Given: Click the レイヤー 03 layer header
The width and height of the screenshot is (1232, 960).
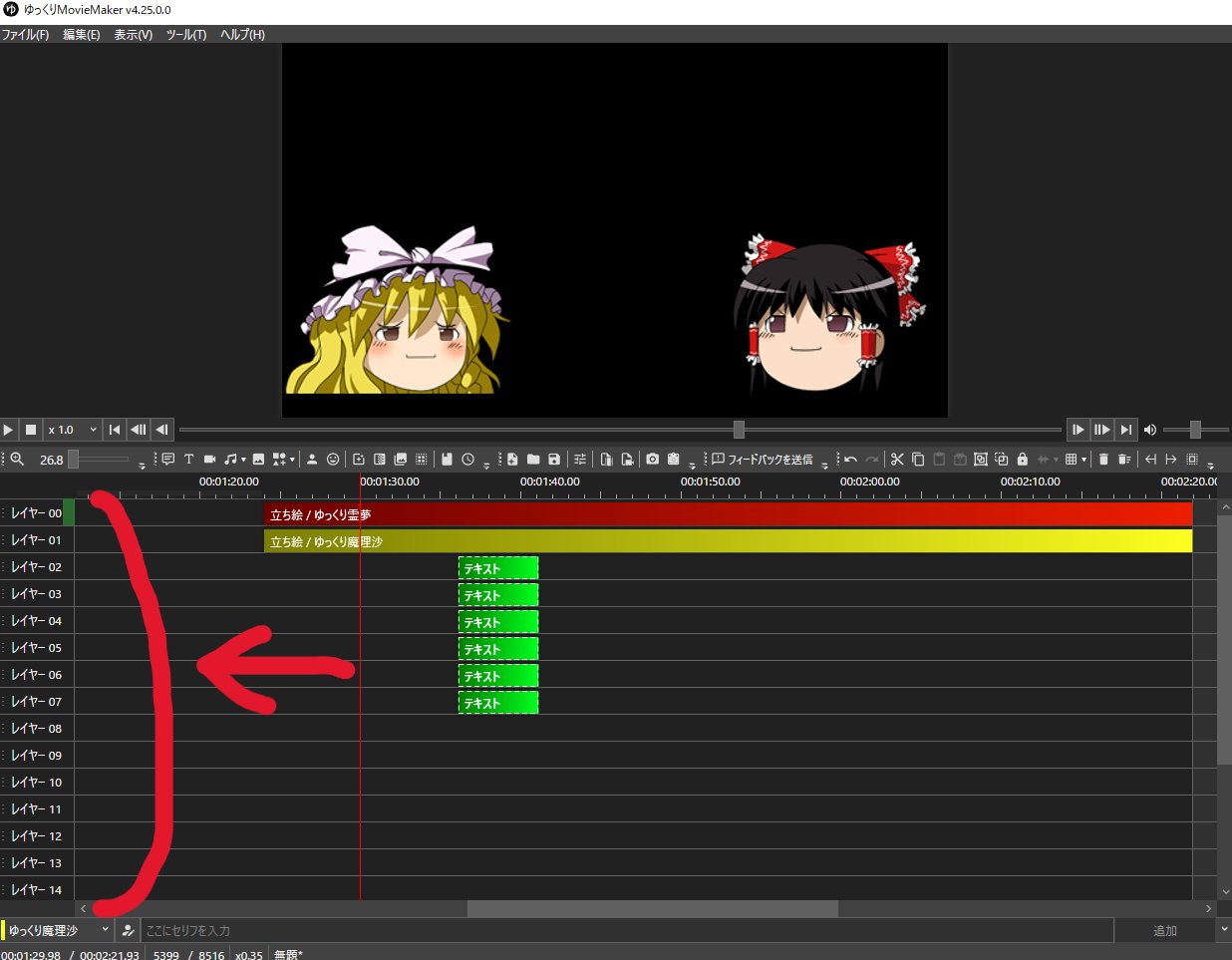Looking at the screenshot, I should pyautogui.click(x=37, y=593).
